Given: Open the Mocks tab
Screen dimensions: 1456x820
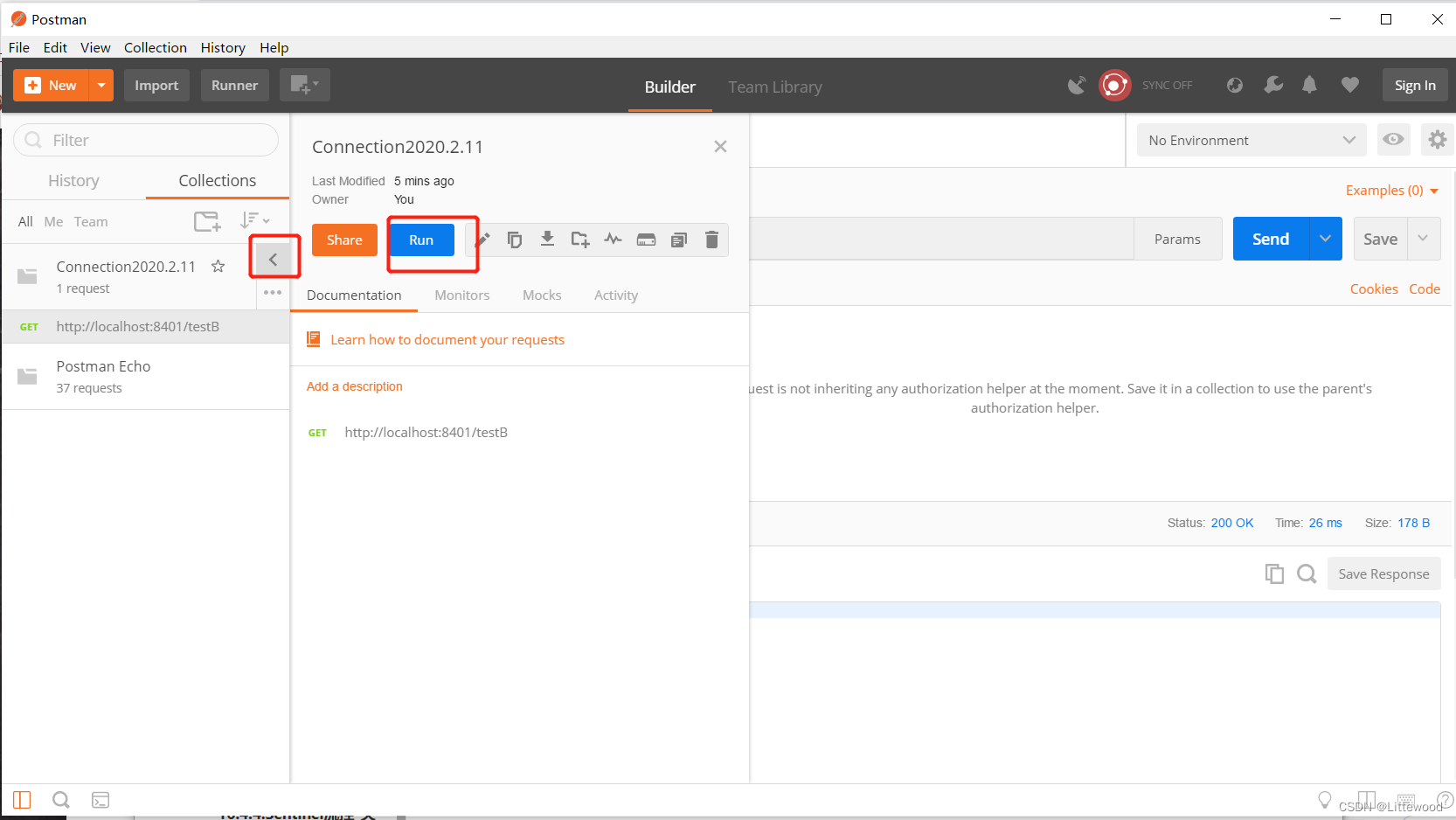Looking at the screenshot, I should pyautogui.click(x=542, y=295).
